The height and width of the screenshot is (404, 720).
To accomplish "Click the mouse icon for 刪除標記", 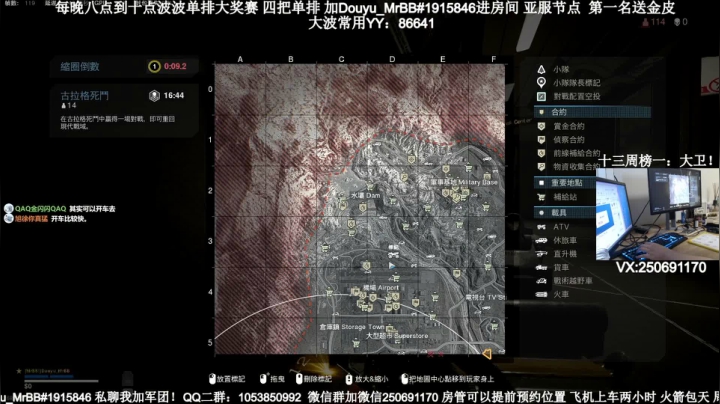I will (x=299, y=379).
